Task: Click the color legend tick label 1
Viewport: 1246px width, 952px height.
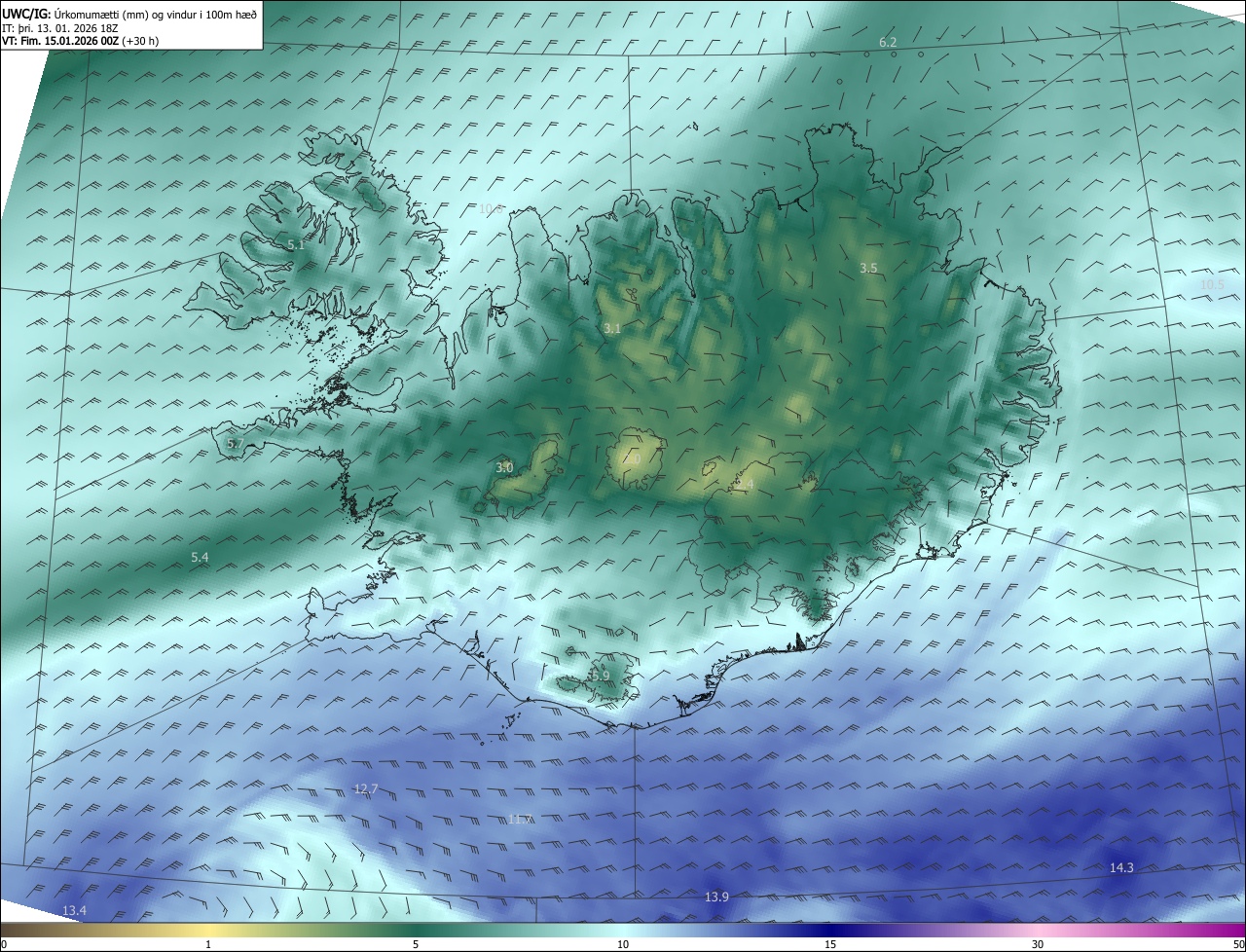Action: pos(208,944)
